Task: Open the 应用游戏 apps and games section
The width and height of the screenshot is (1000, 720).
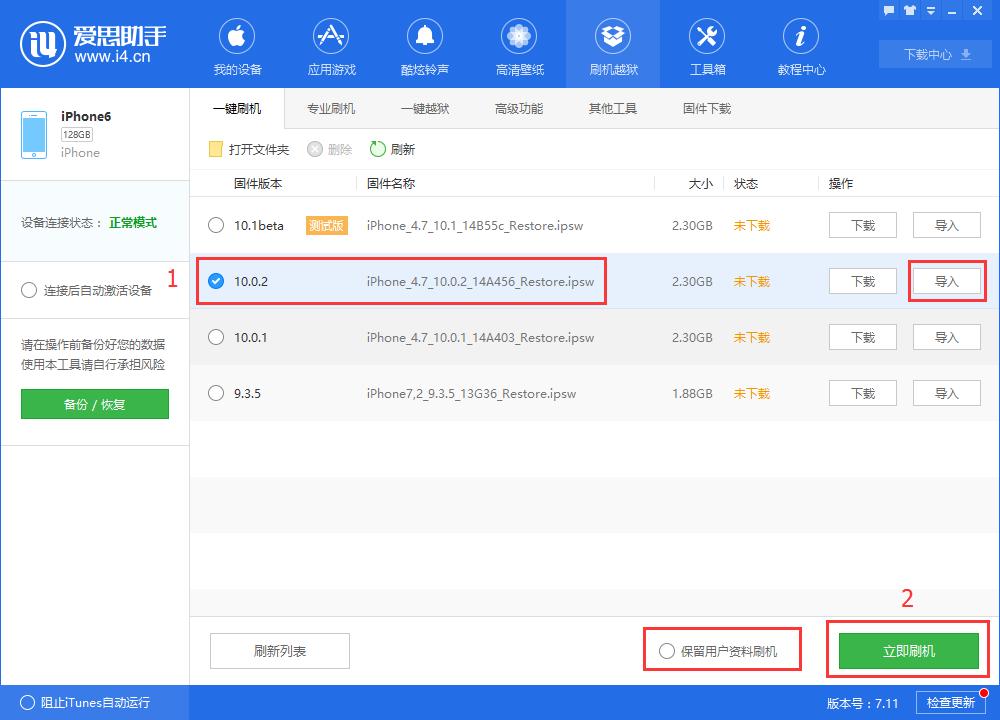Action: pyautogui.click(x=330, y=44)
